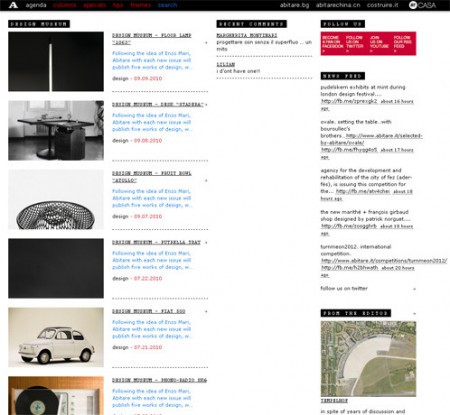Open the phono-radio record player thumbnail
This screenshot has height=415, width=450.
[x=56, y=396]
